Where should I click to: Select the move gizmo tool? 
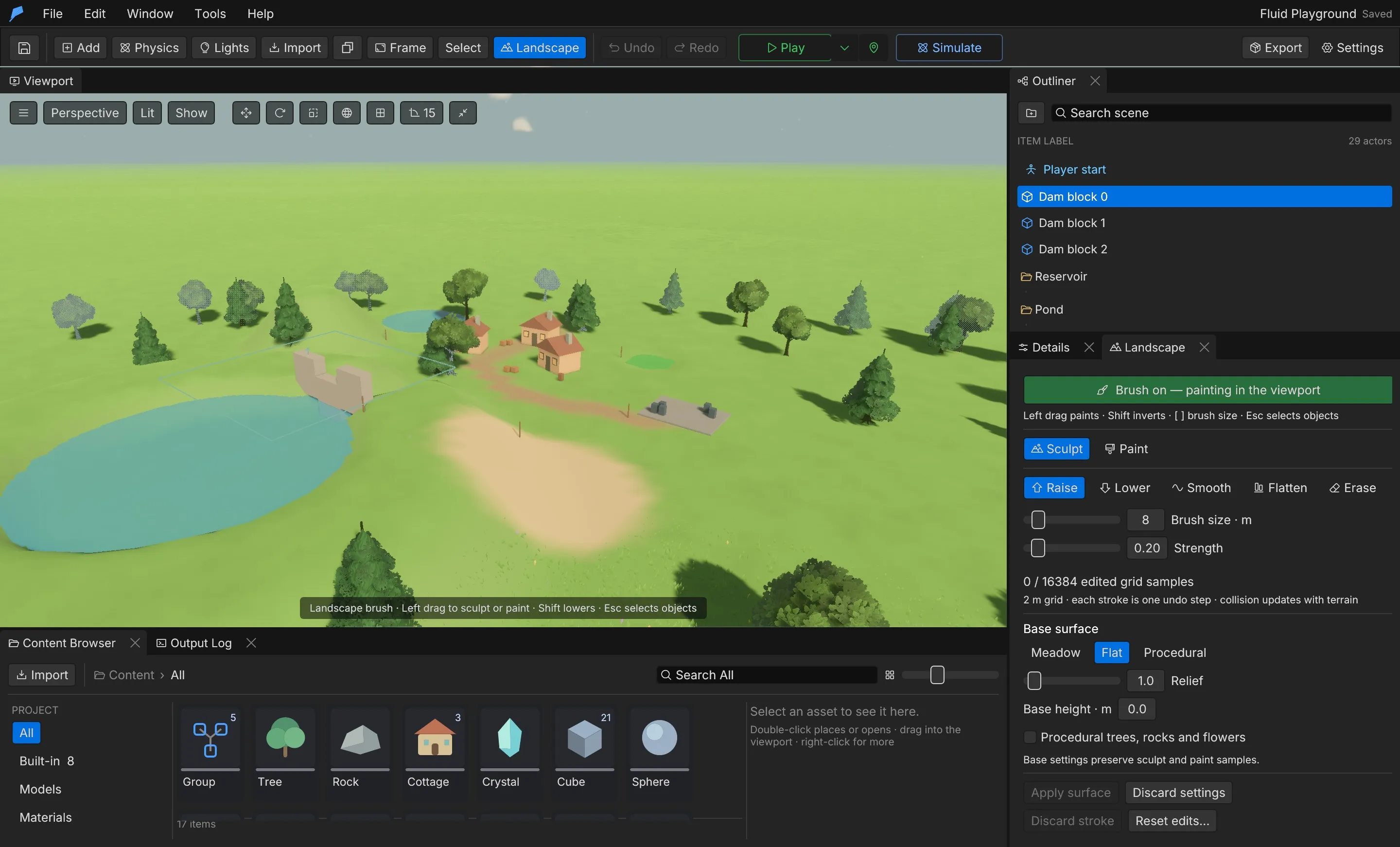point(246,112)
